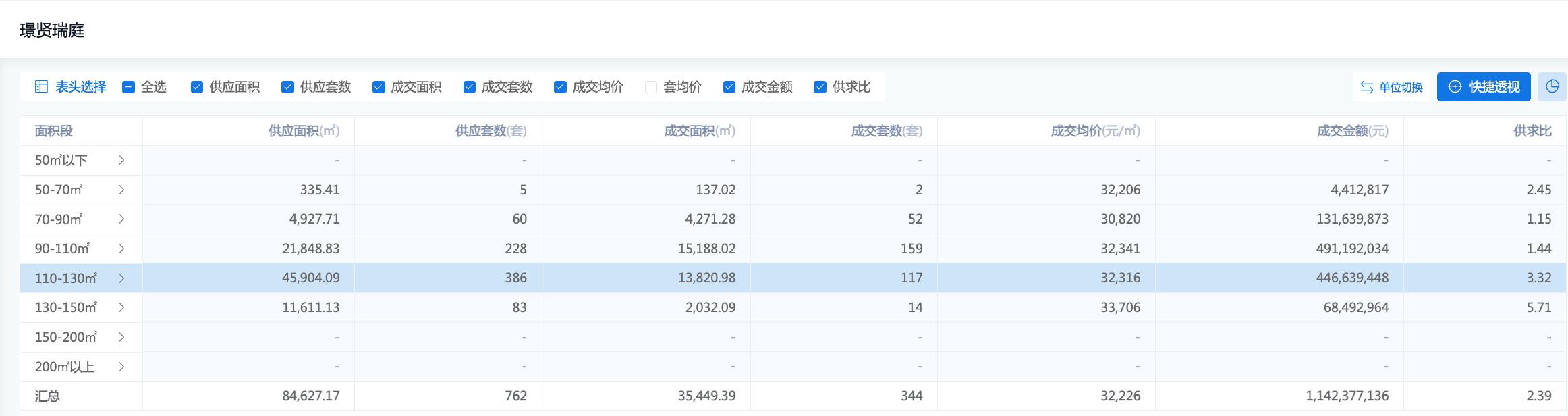Screen dimensions: 1568x416
Task: Expand the 110-130㎡ row chevron
Action: tap(122, 278)
